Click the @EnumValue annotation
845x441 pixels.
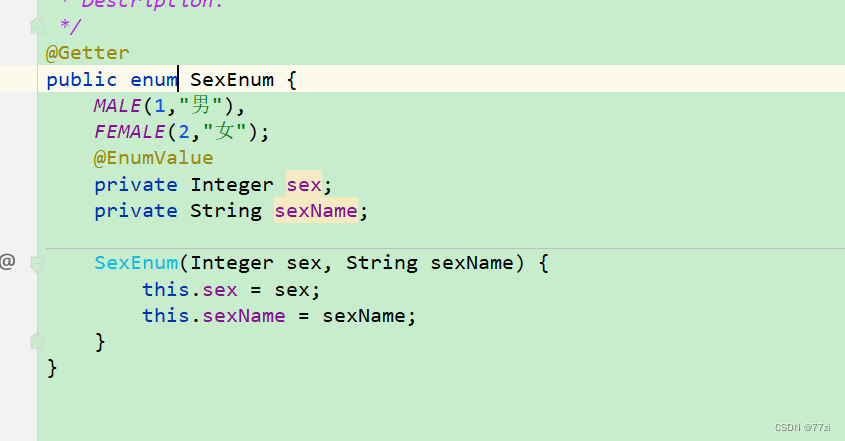(x=153, y=158)
